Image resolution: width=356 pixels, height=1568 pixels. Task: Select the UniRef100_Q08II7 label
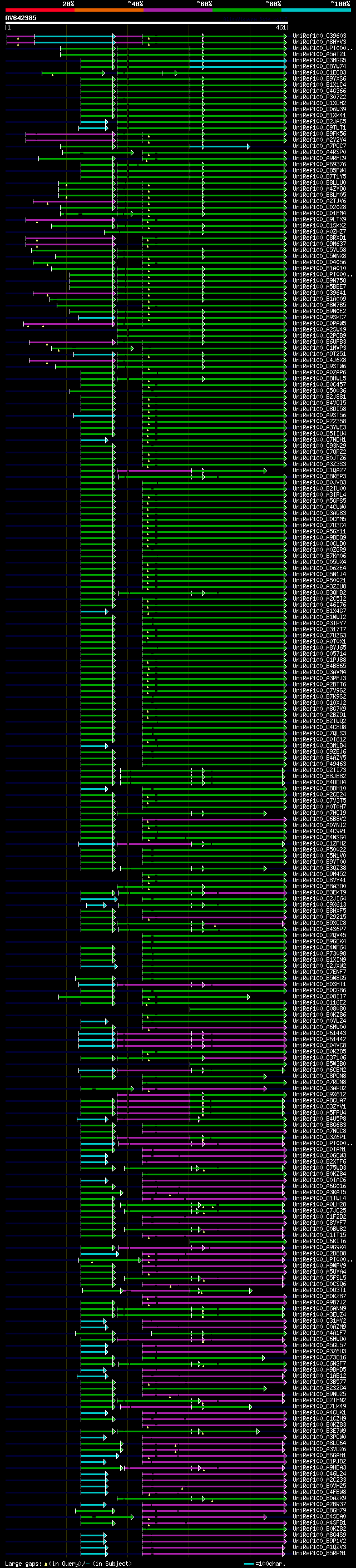coord(319,996)
